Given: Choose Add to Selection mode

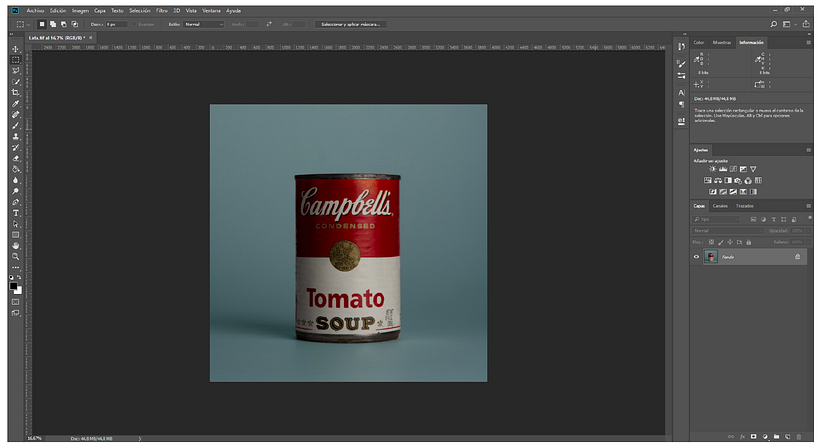Looking at the screenshot, I should coord(53,24).
